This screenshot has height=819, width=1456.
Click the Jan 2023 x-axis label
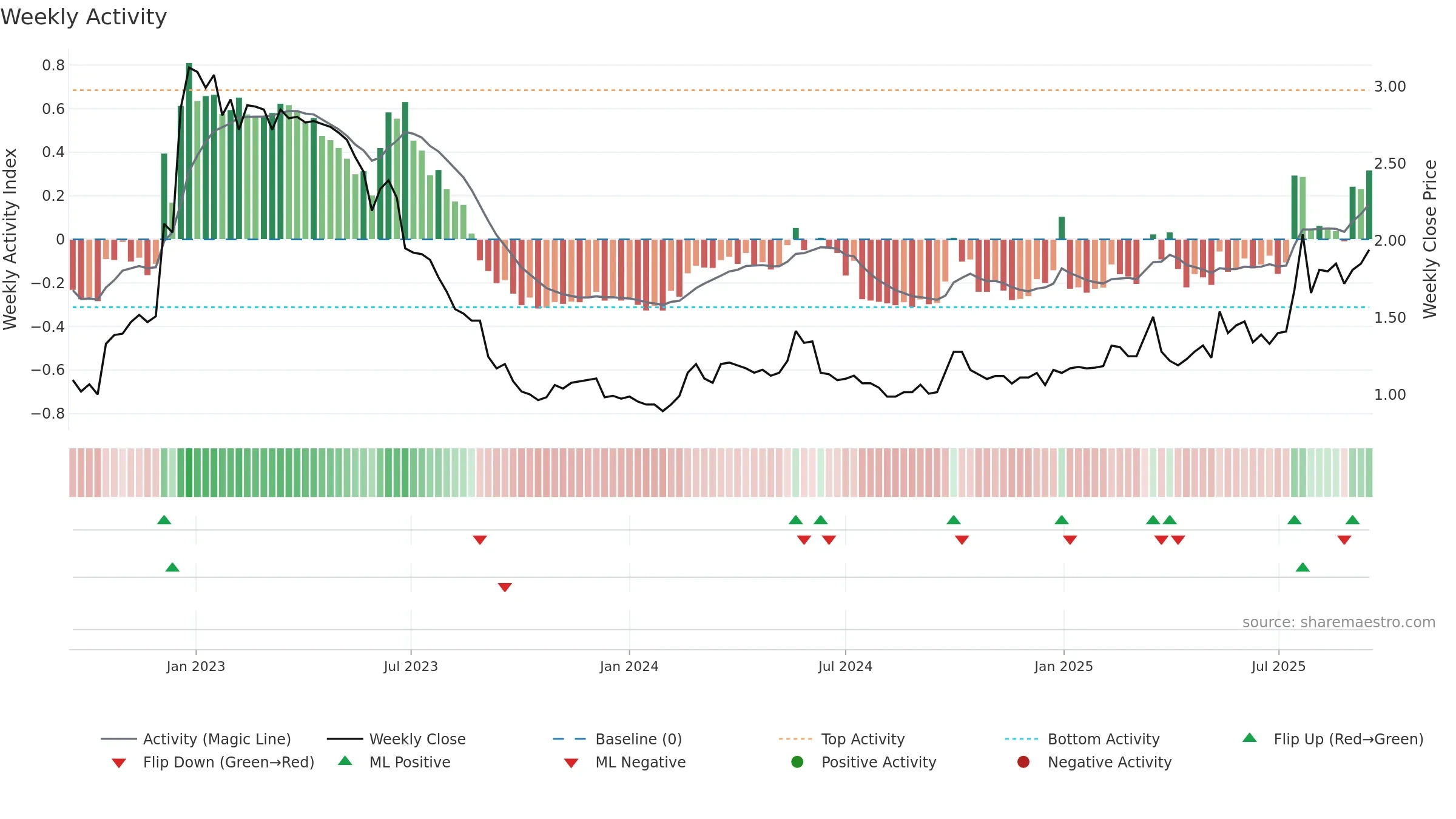196,666
